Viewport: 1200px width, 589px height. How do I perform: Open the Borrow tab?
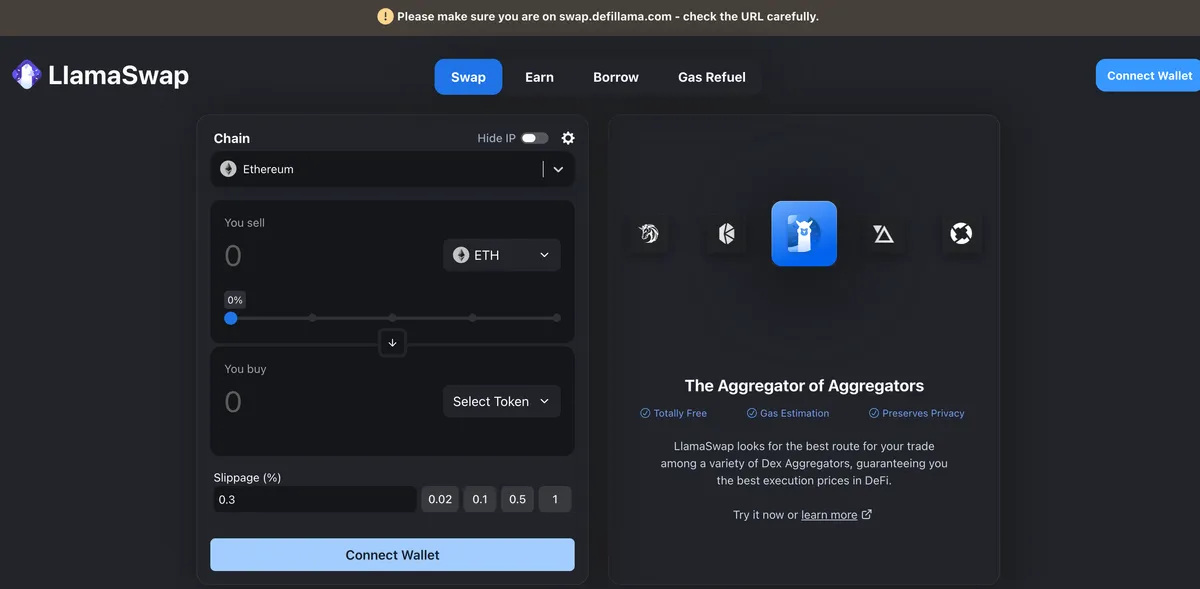tap(616, 77)
